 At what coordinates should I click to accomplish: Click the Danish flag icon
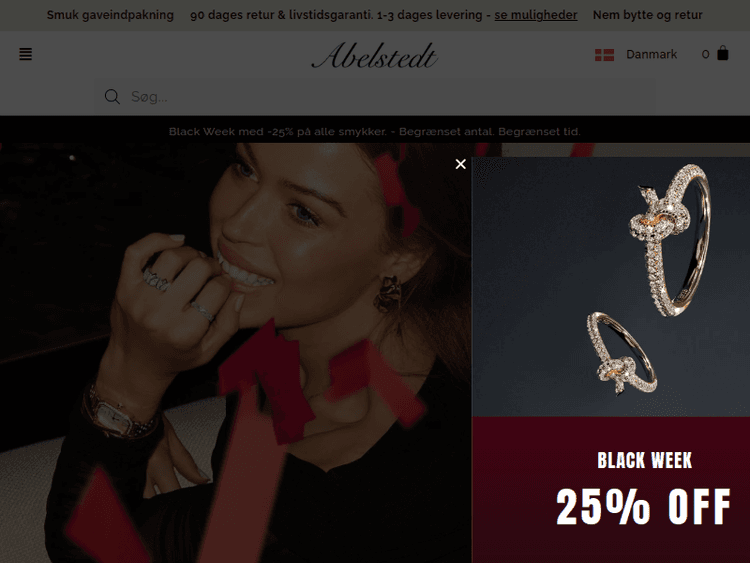coord(604,55)
